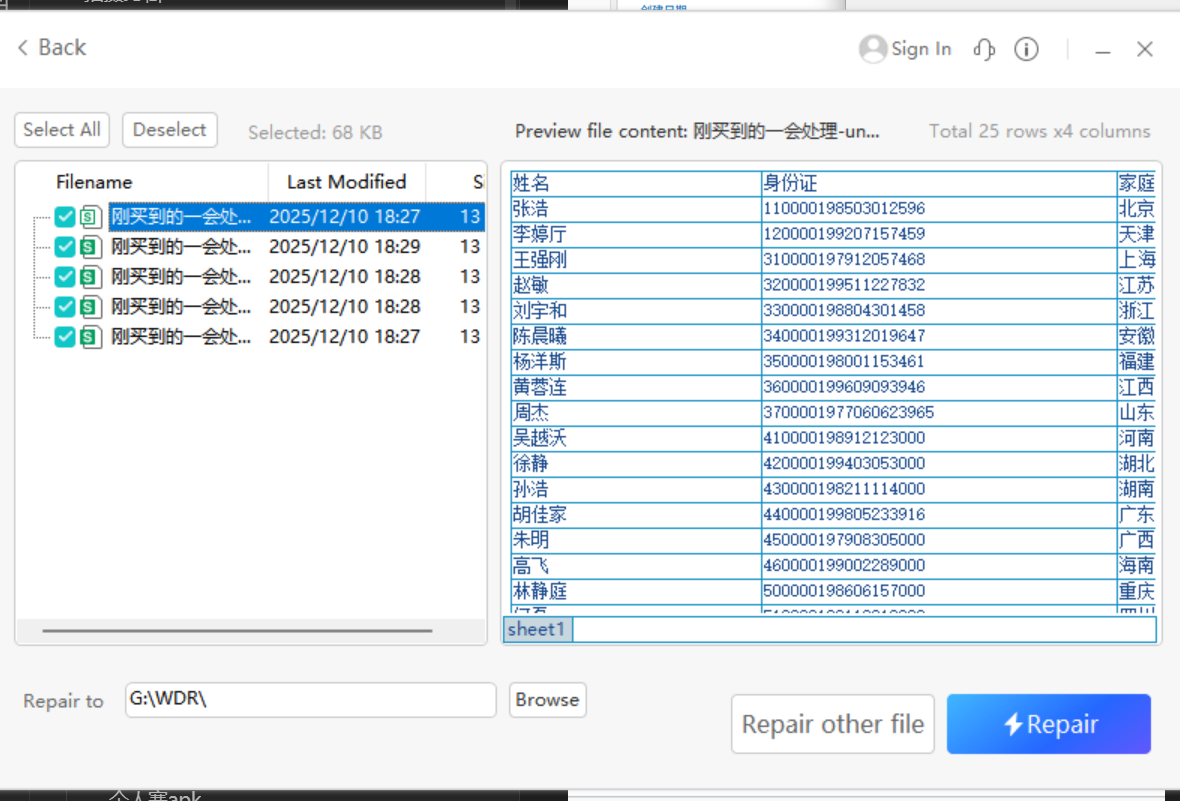Start repair with the blue Repair button

coord(1048,724)
